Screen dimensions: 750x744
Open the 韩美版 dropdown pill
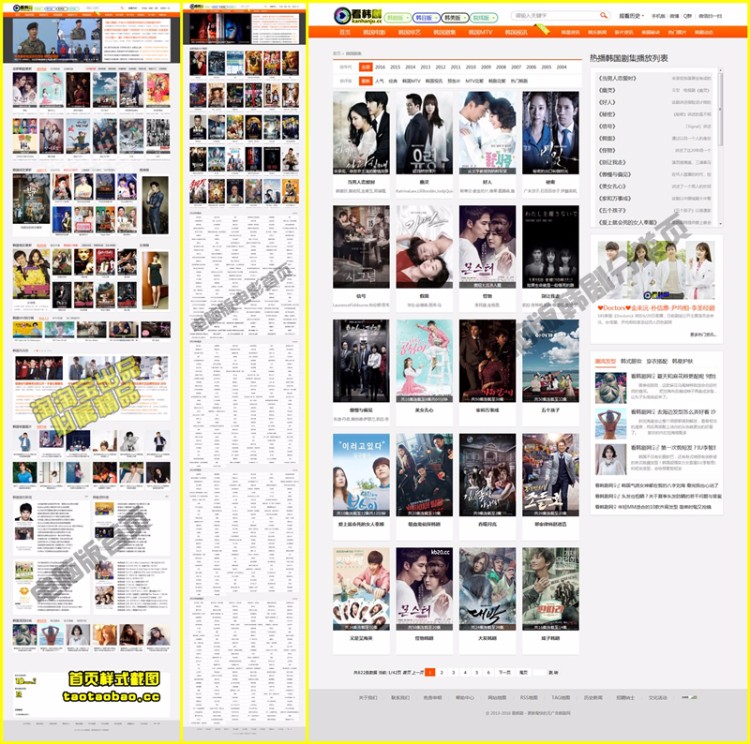point(454,18)
